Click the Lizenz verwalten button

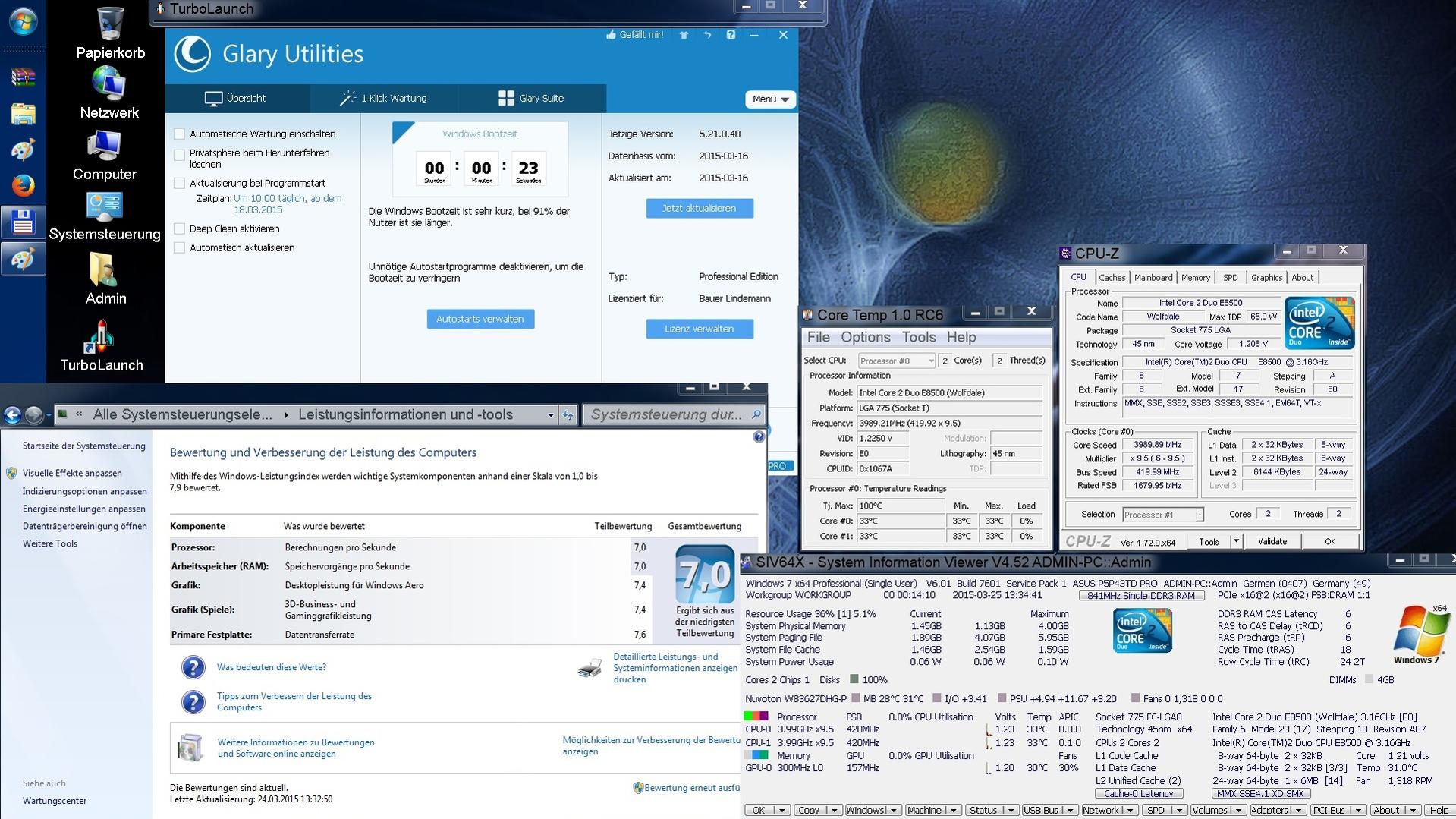click(x=700, y=329)
